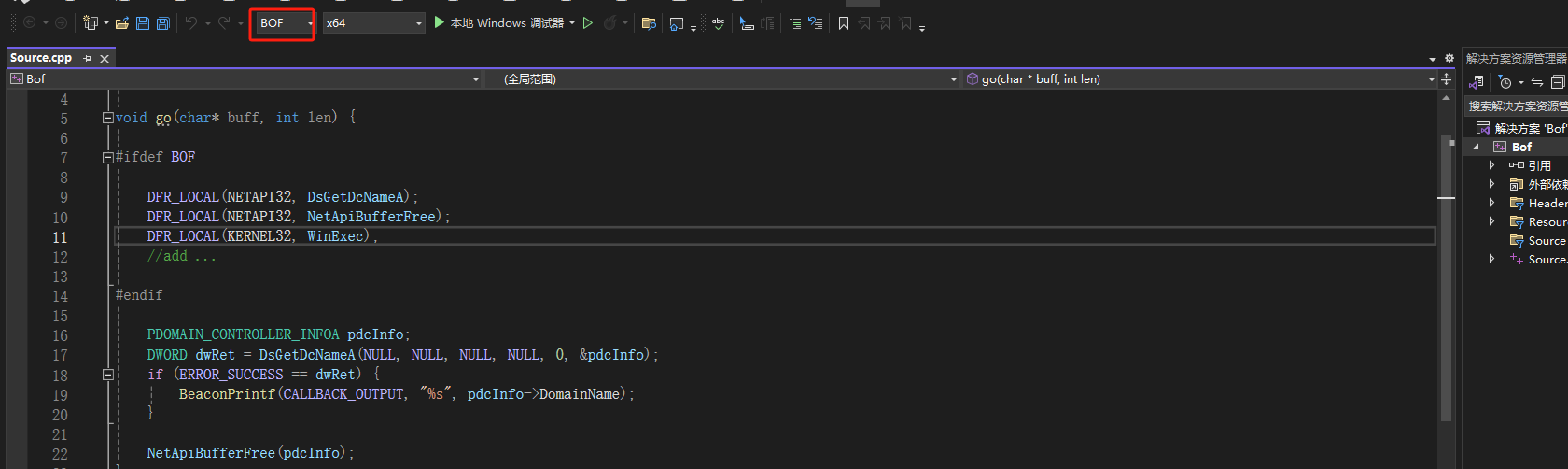Redo the last undone edit
The image size is (1568, 469).
(224, 23)
